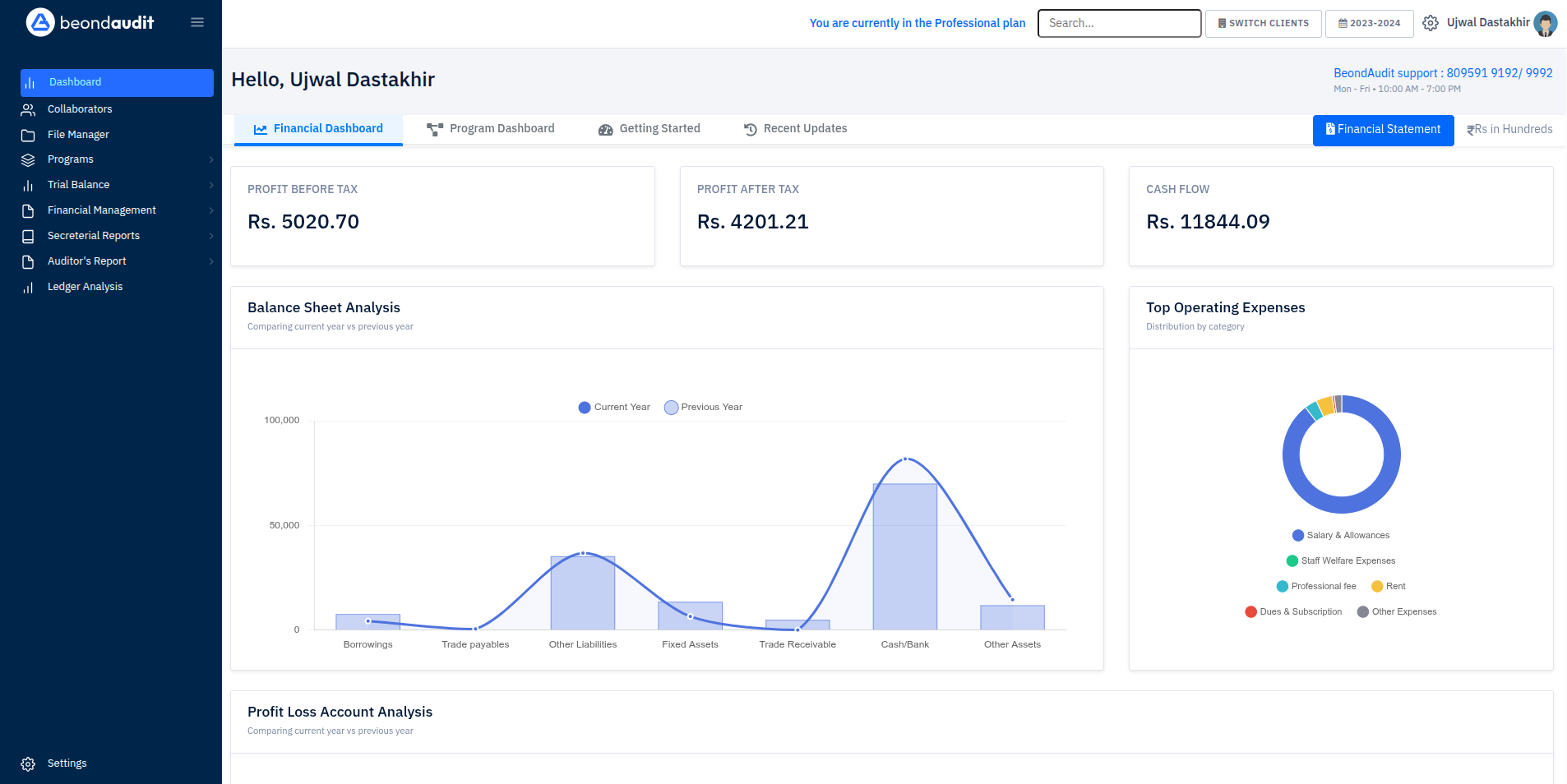Switch to Program Dashboard tab

(x=491, y=129)
